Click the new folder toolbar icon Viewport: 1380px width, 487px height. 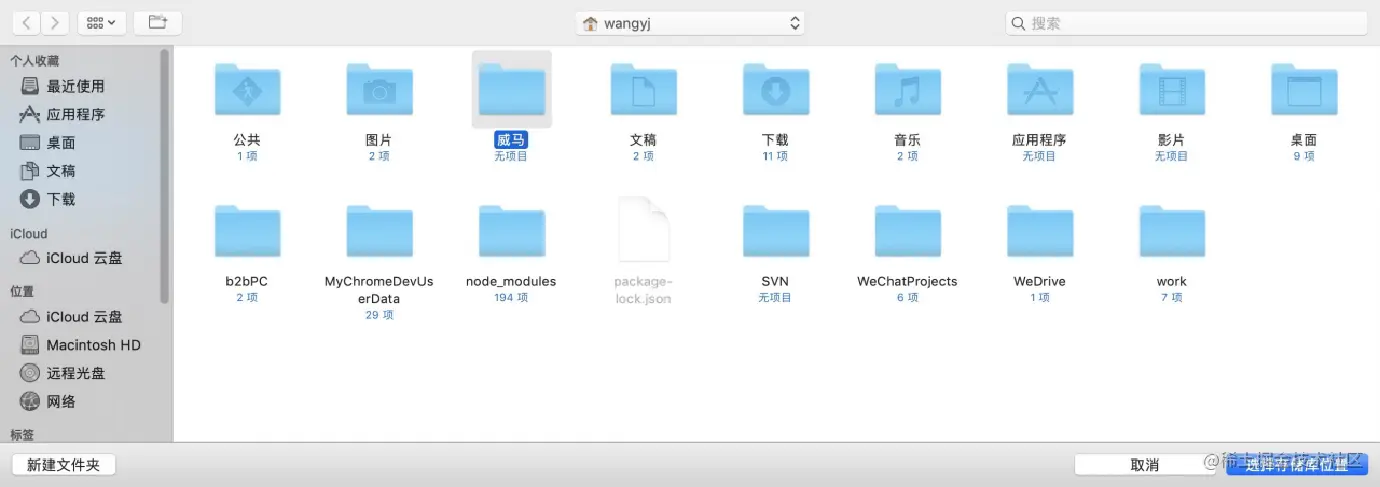pos(157,22)
